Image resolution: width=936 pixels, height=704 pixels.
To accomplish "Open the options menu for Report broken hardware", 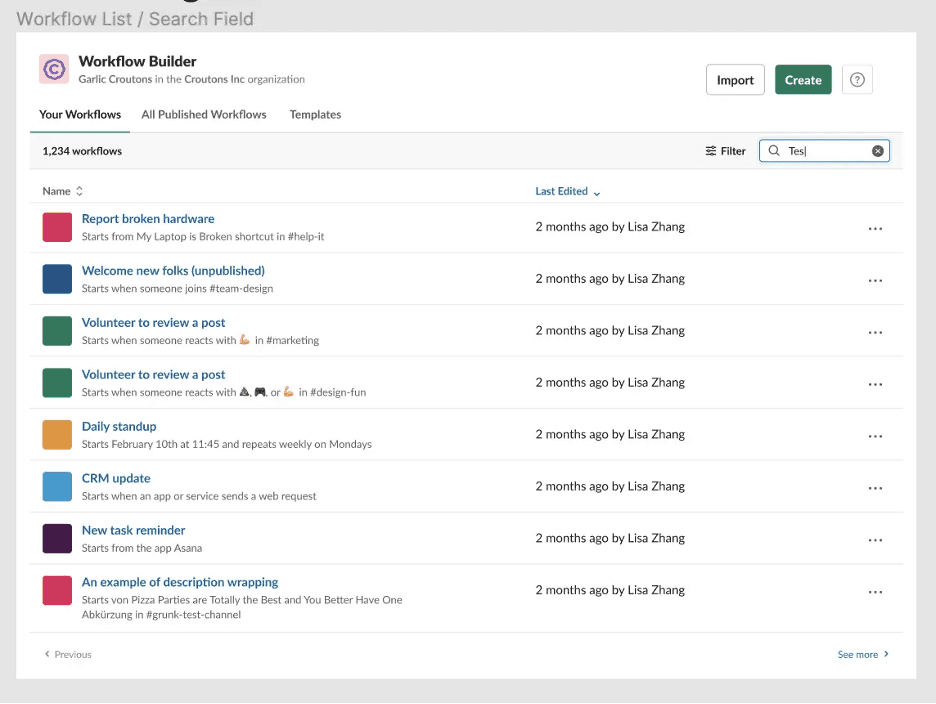I will [x=875, y=228].
